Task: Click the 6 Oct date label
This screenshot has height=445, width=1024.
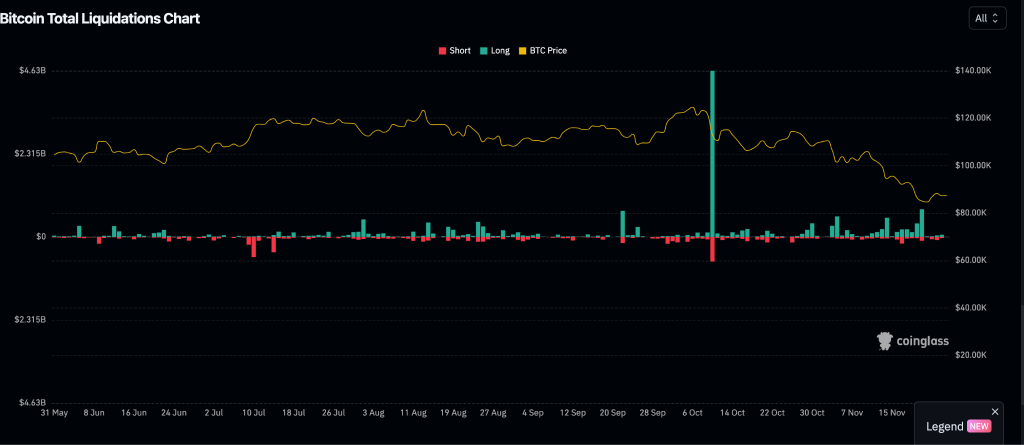Action: [x=691, y=412]
